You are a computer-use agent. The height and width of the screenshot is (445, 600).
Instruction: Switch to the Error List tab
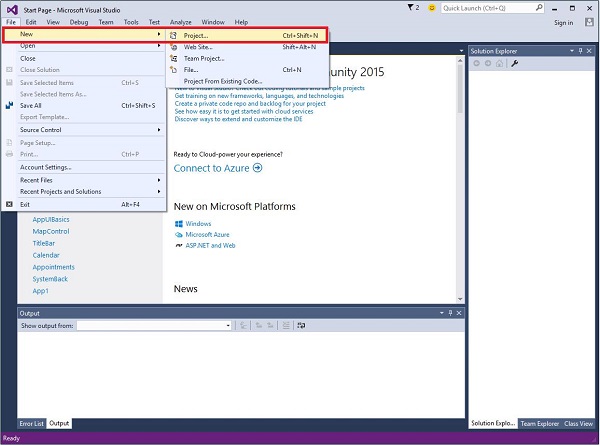[x=31, y=423]
